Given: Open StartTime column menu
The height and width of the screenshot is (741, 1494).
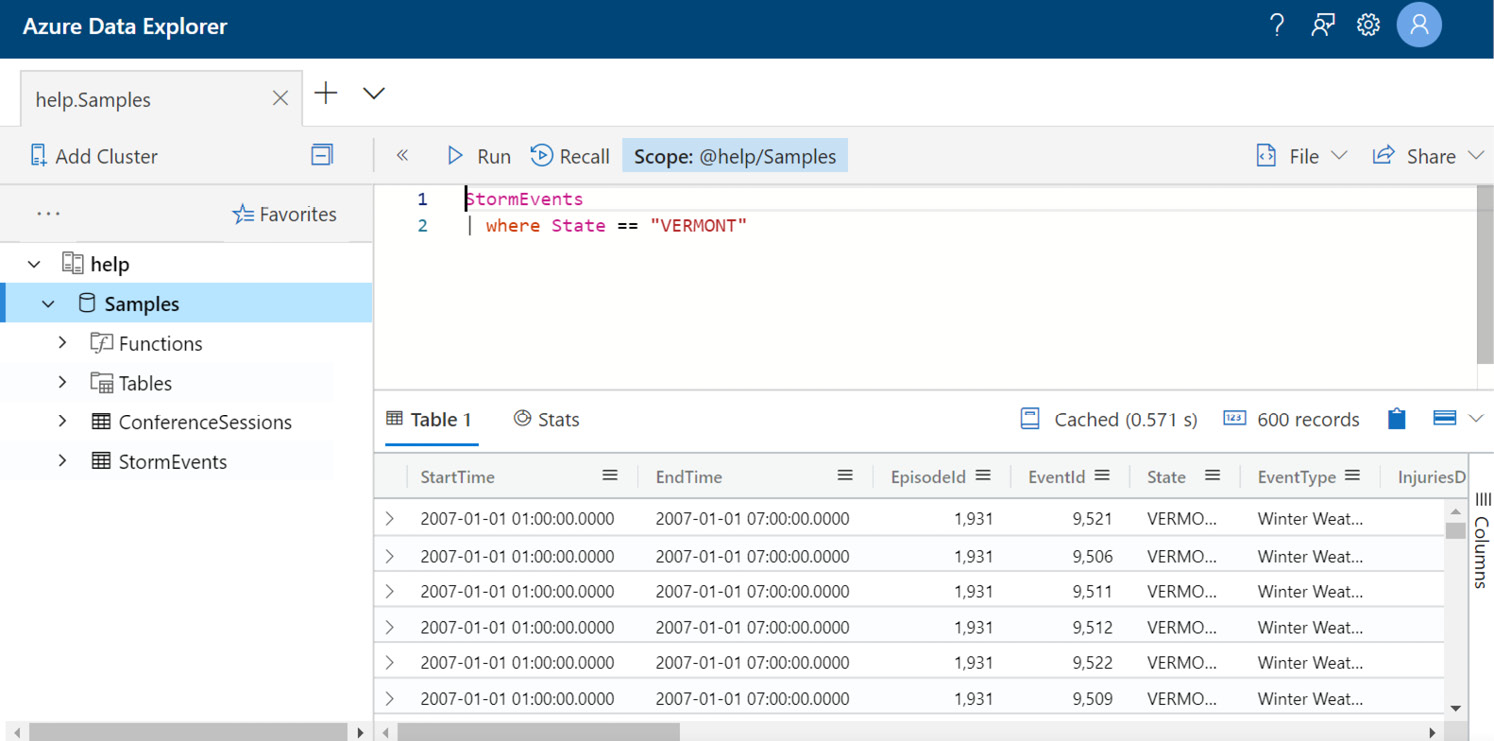Looking at the screenshot, I should click(610, 476).
